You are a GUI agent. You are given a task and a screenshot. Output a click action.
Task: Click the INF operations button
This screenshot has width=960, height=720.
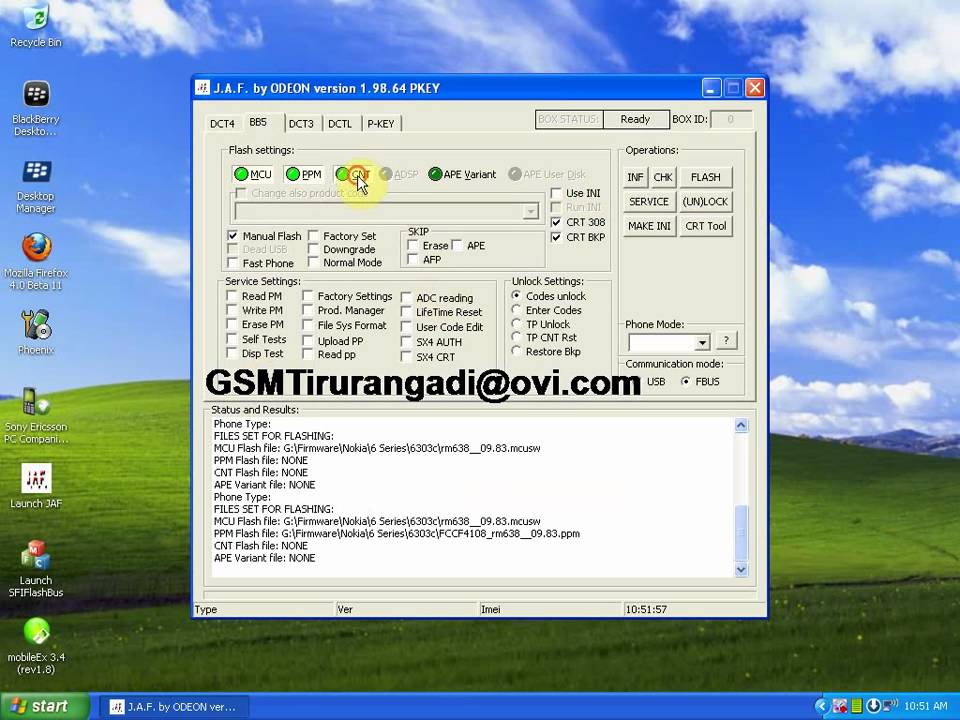pyautogui.click(x=635, y=177)
